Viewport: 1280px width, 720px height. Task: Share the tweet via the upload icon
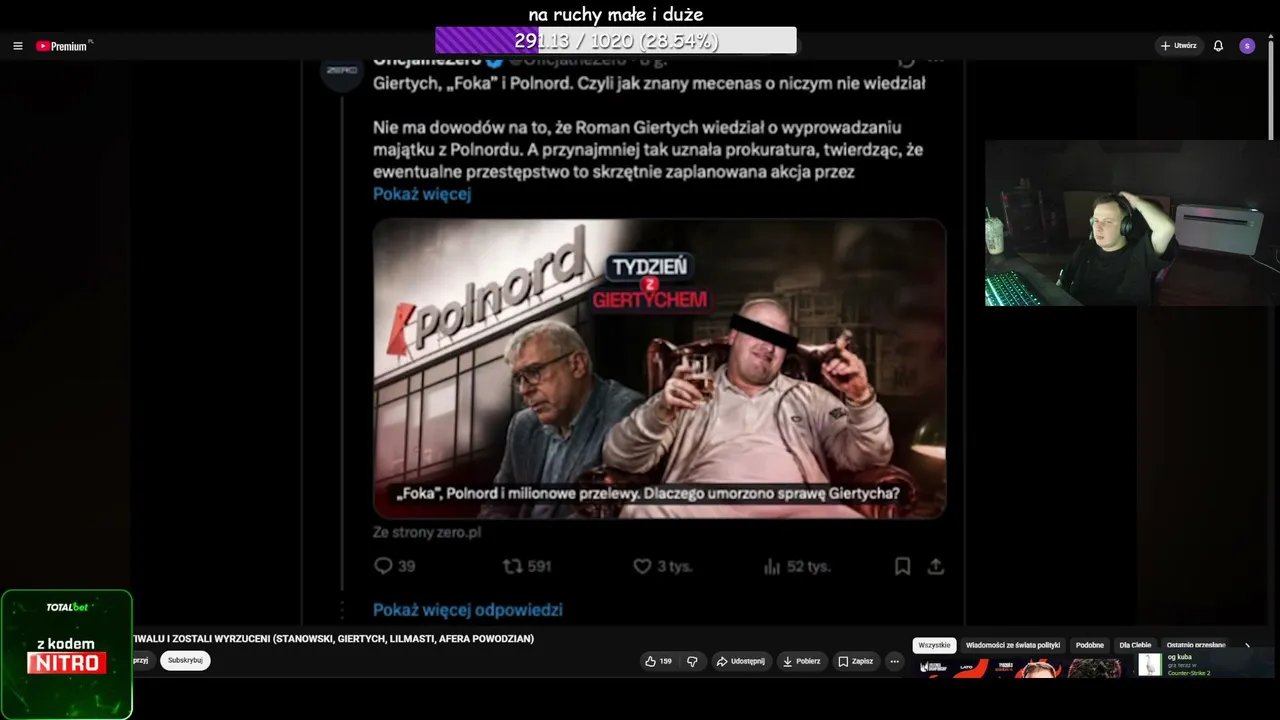(x=936, y=566)
